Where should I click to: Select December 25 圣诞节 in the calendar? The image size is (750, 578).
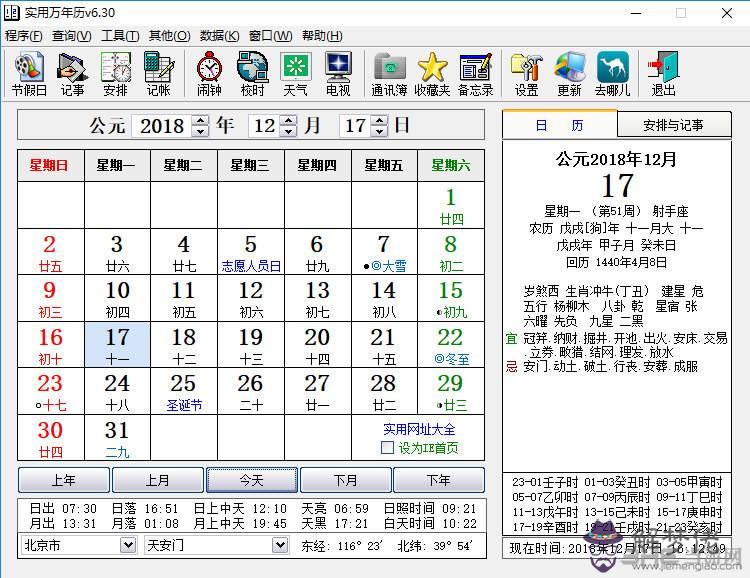coord(183,391)
